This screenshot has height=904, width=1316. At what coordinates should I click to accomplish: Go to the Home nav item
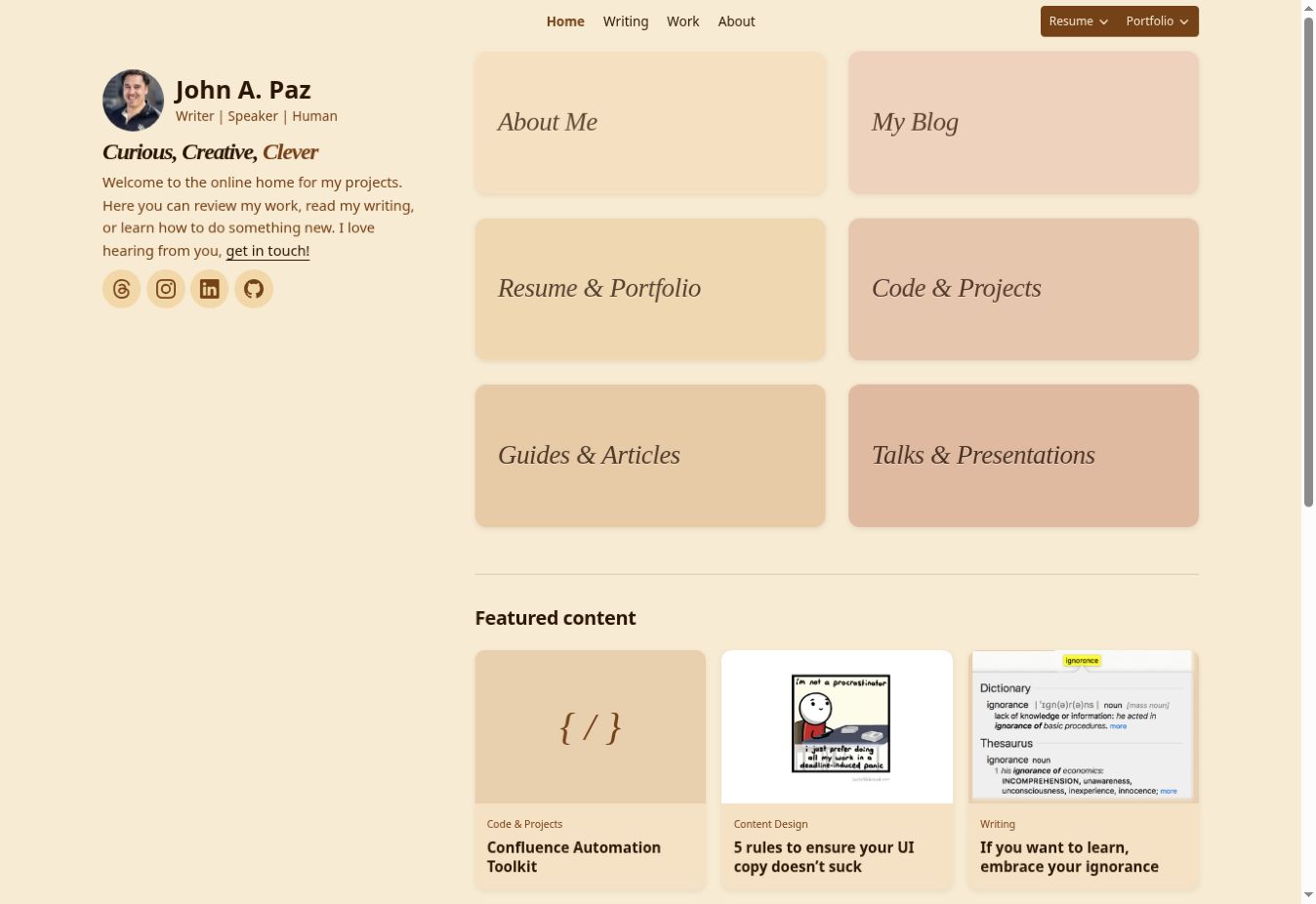tap(565, 21)
